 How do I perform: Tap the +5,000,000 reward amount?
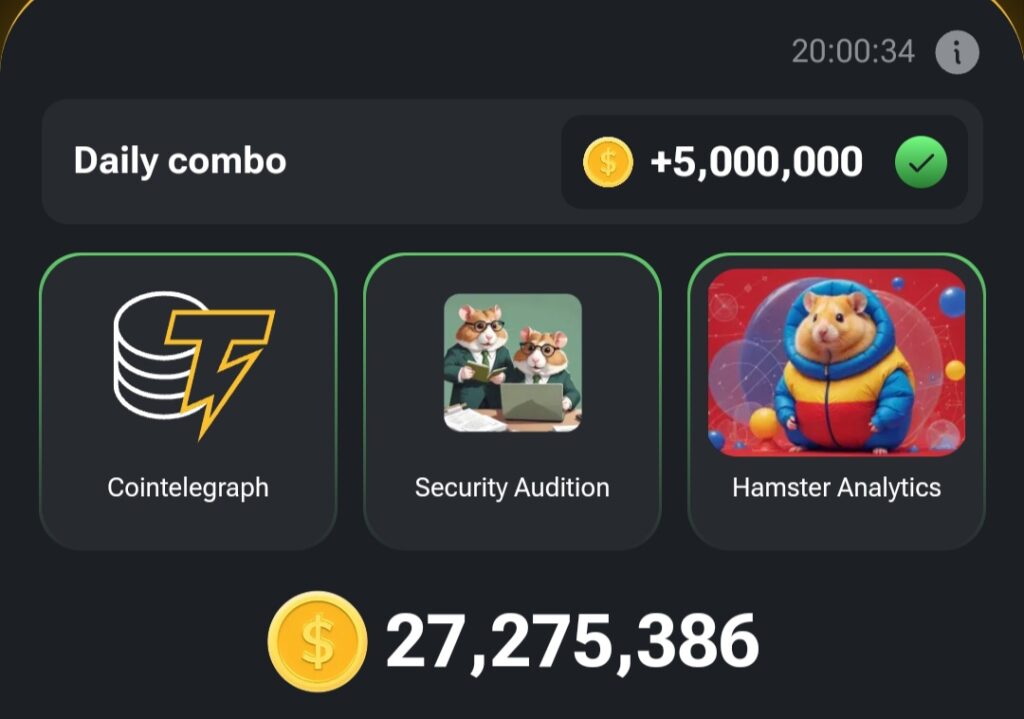[756, 162]
